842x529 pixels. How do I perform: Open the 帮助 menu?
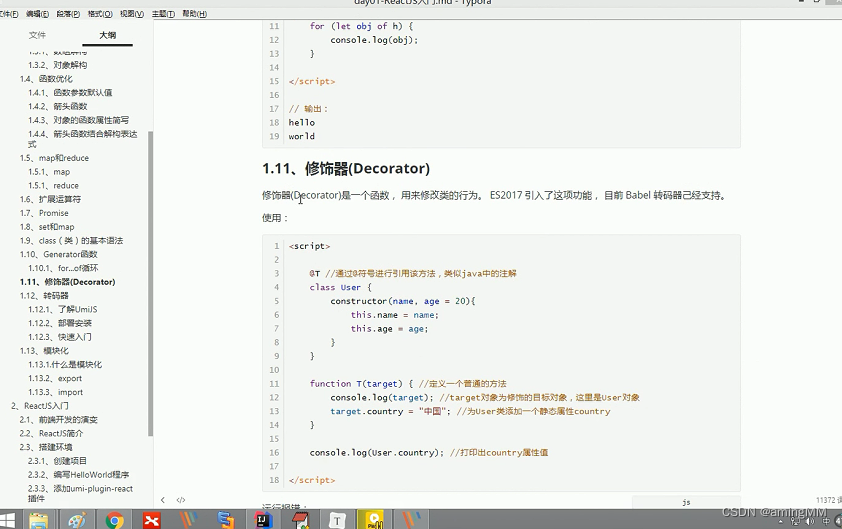[194, 14]
